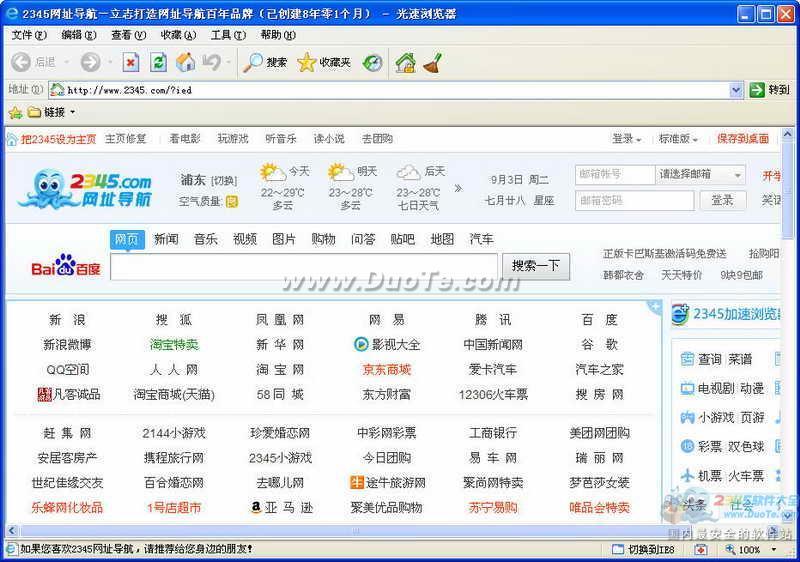
Task: Select the 新闻 search tab
Action: click(x=166, y=239)
